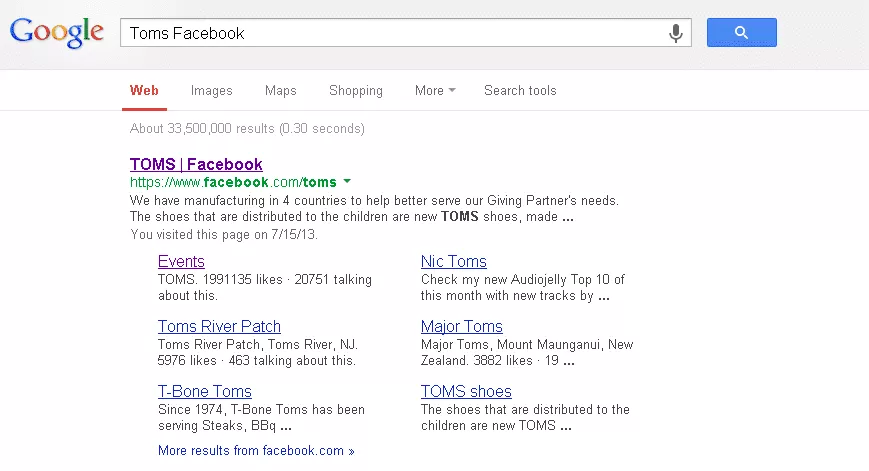Click the blue magnifier search button
Image resolution: width=869 pixels, height=471 pixels.
tap(742, 33)
